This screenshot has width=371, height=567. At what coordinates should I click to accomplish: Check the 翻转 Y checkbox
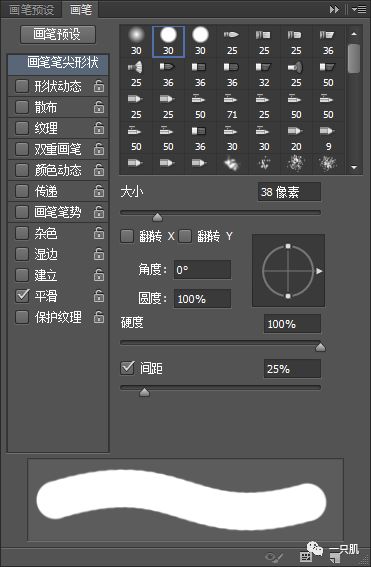click(x=185, y=236)
